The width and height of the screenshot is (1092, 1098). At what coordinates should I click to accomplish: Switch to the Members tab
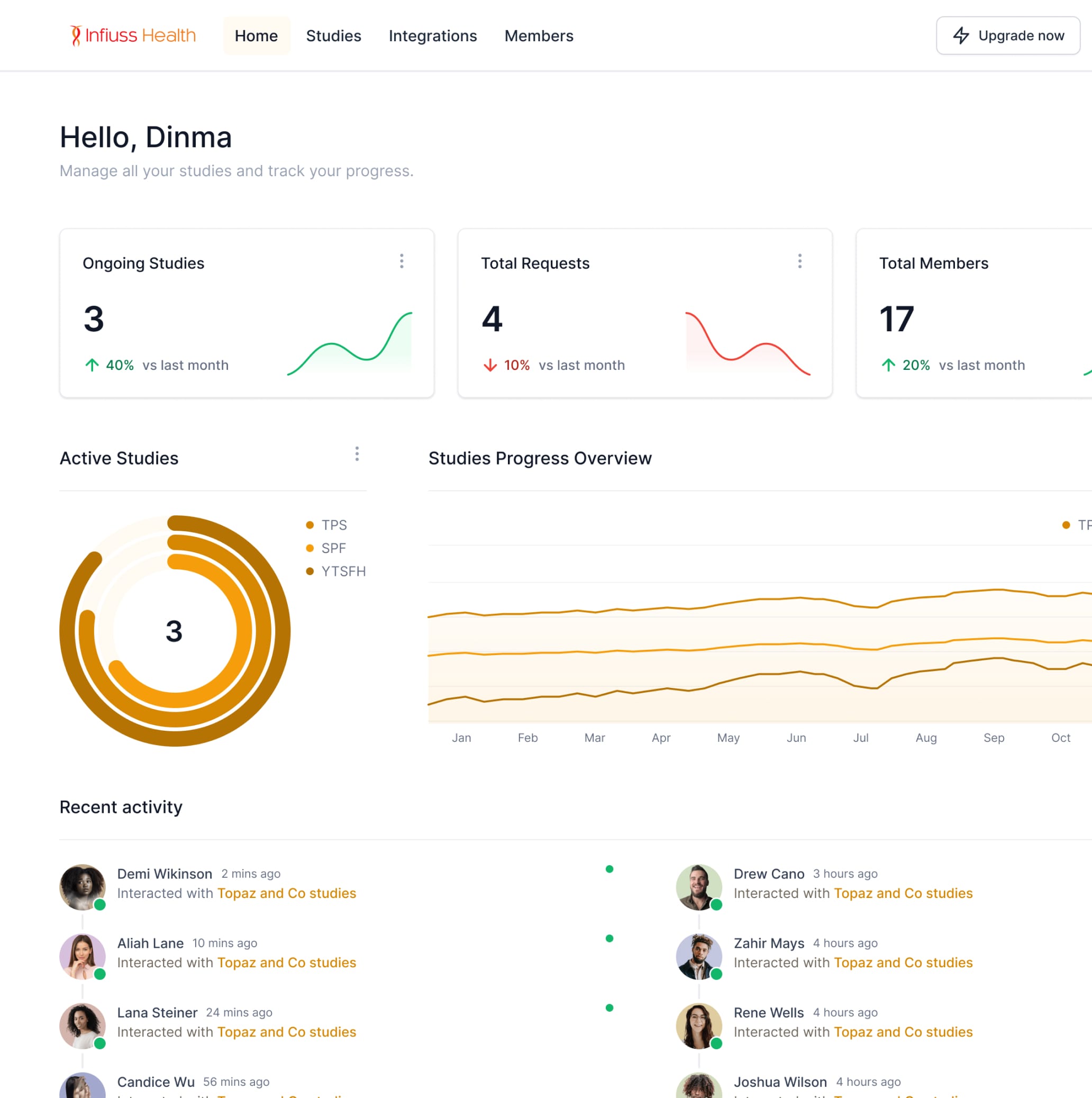tap(539, 36)
